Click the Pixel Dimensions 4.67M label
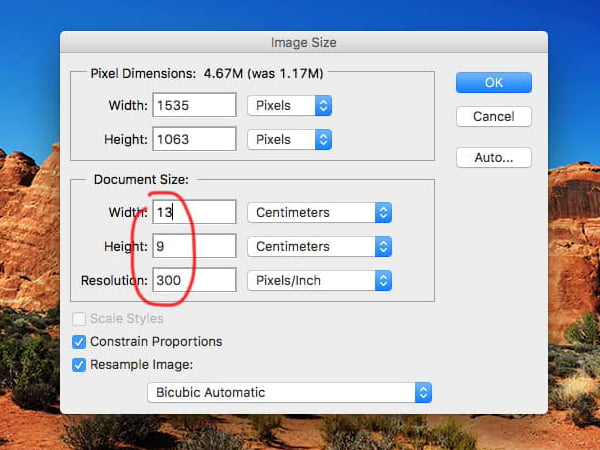600x450 pixels. click(x=207, y=73)
